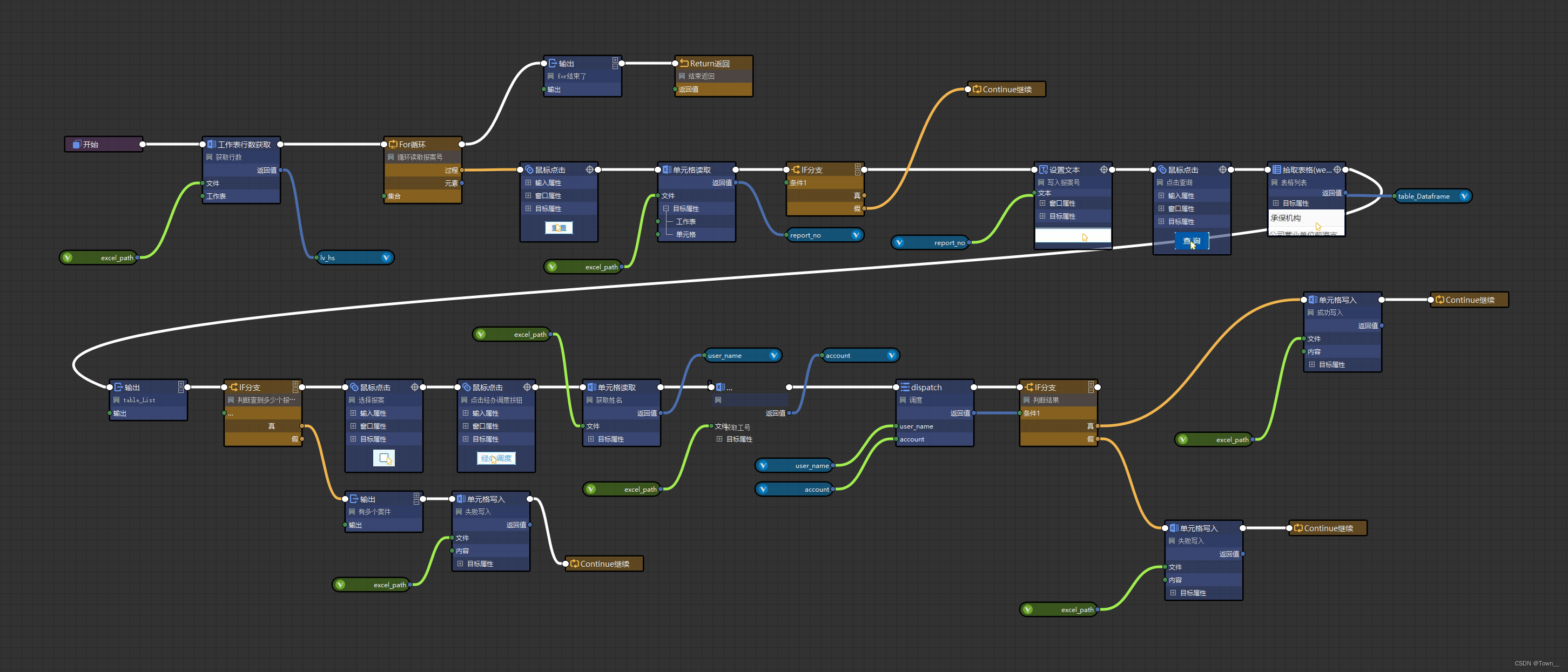The width and height of the screenshot is (1568, 672).
Task: Click the 工作表行数获取 Excel icon
Action: pos(211,144)
